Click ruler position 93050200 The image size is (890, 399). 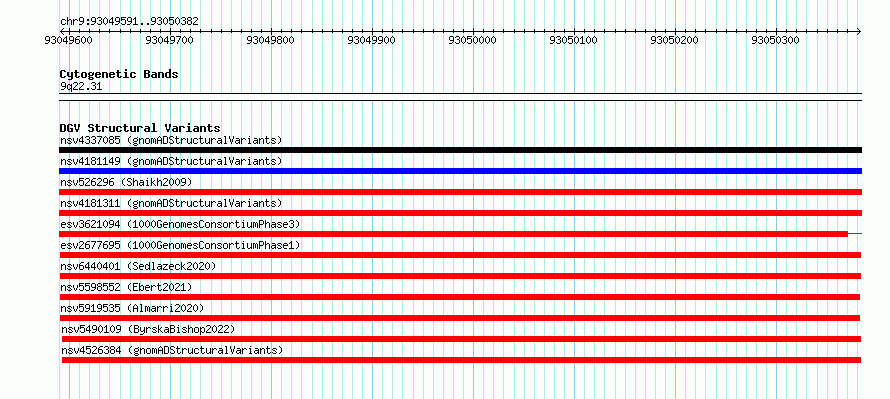[674, 40]
